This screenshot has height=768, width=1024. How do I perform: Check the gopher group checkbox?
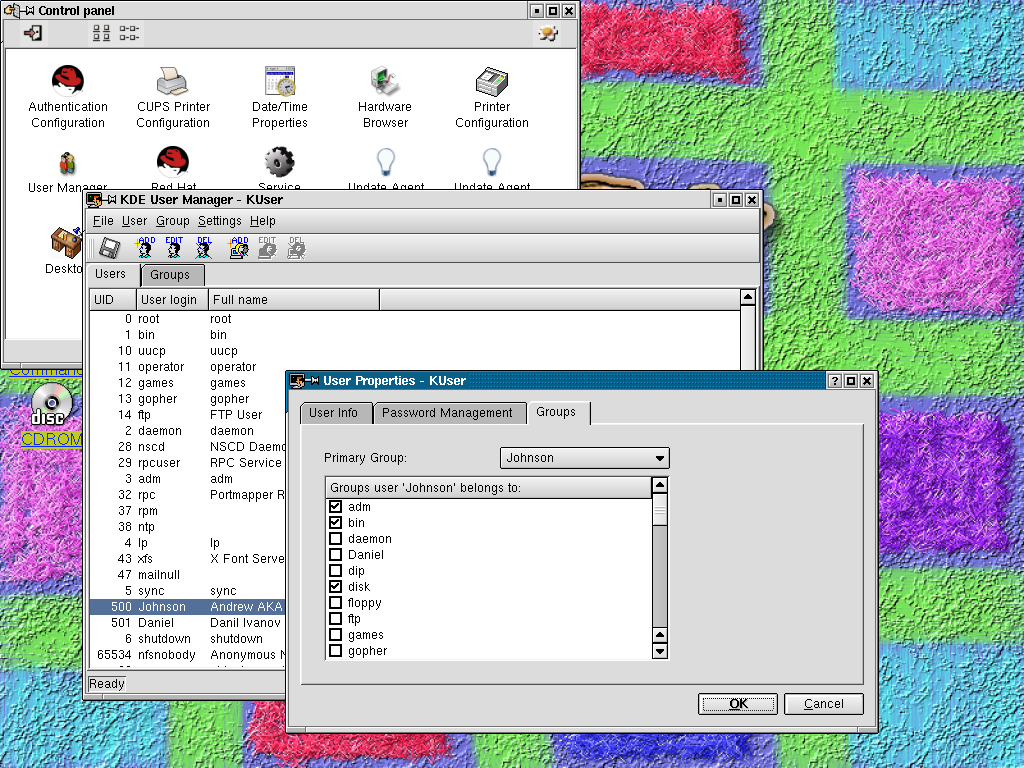(336, 650)
